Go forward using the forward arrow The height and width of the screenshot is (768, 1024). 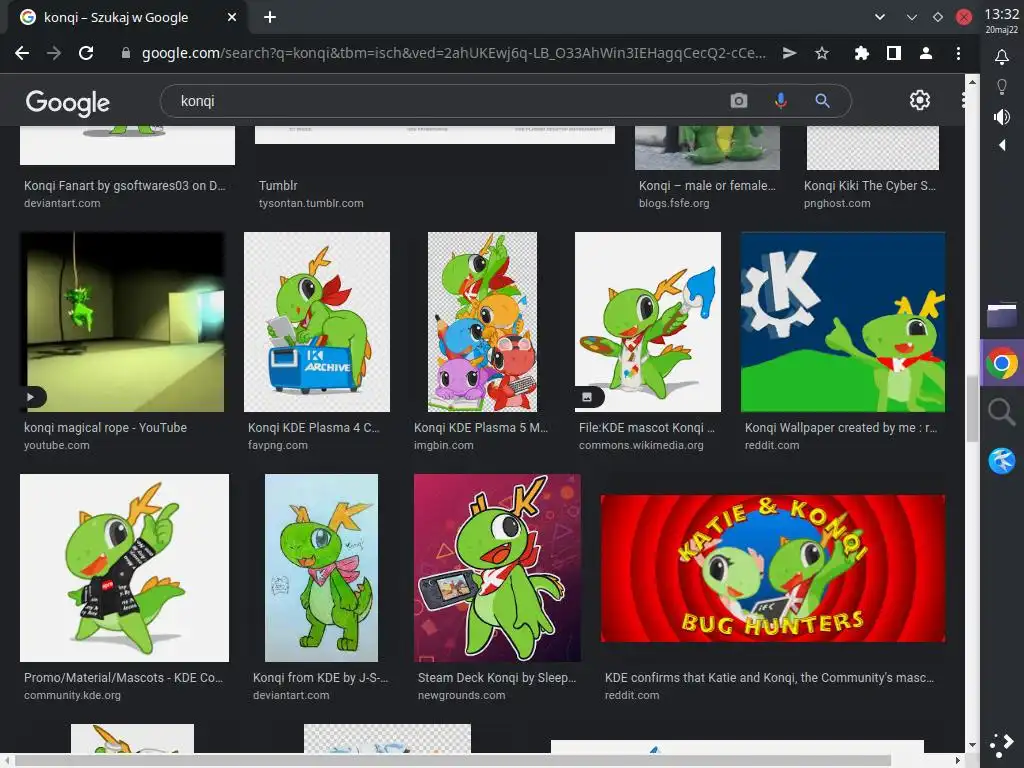(54, 53)
